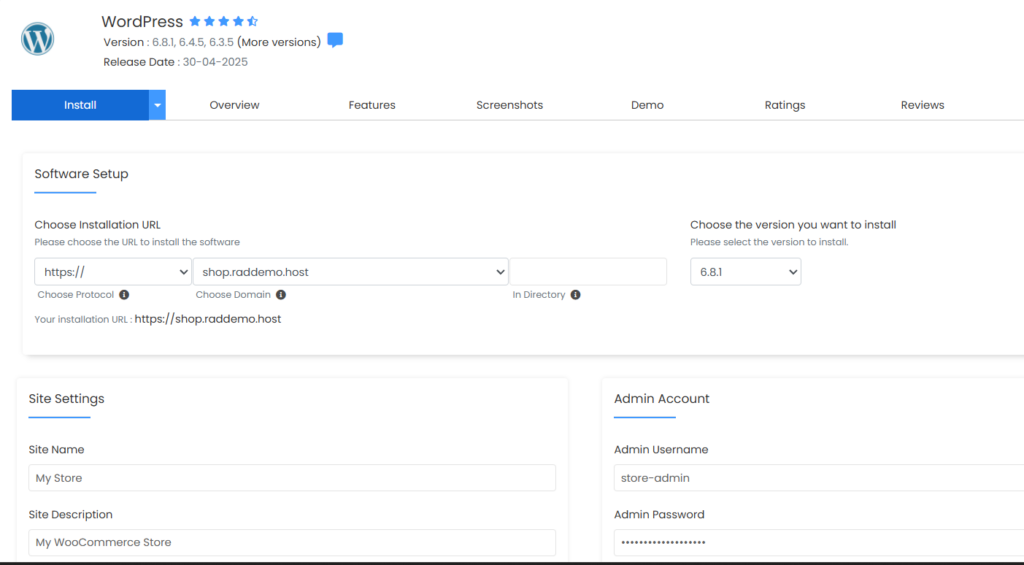Image resolution: width=1024 pixels, height=565 pixels.
Task: Open the Demo tab
Action: click(x=647, y=105)
